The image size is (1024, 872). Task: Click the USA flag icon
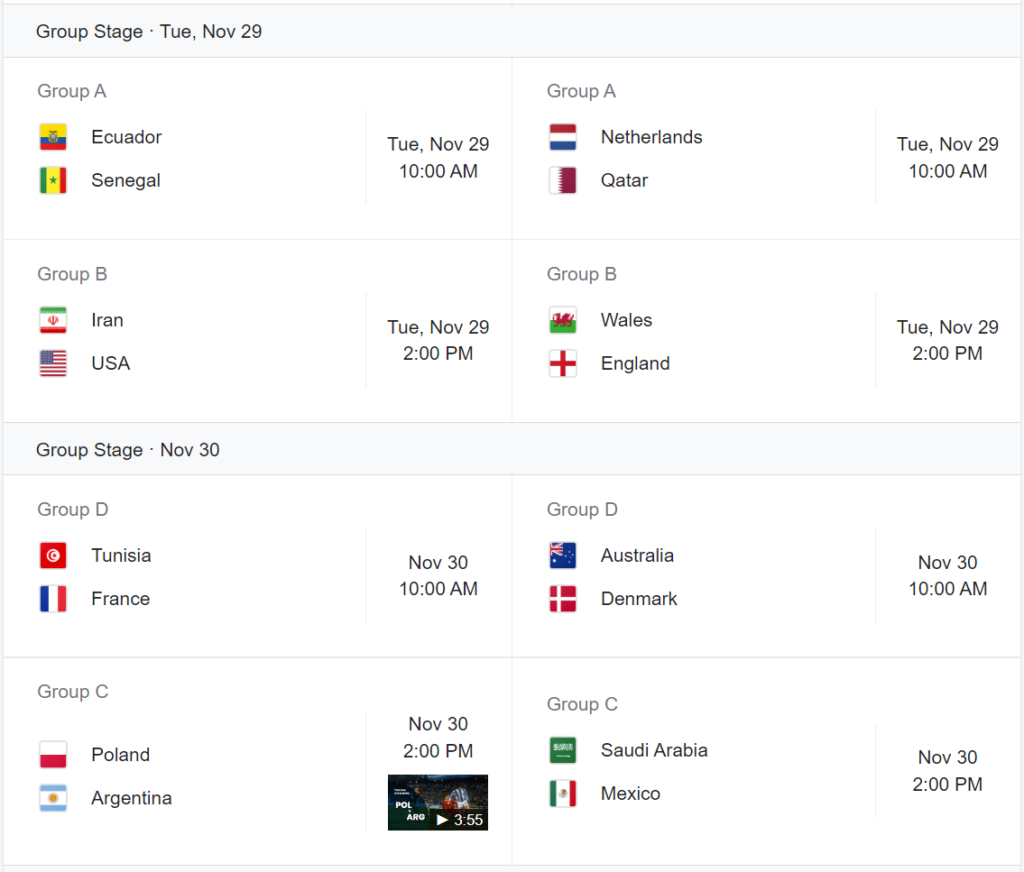click(x=53, y=363)
